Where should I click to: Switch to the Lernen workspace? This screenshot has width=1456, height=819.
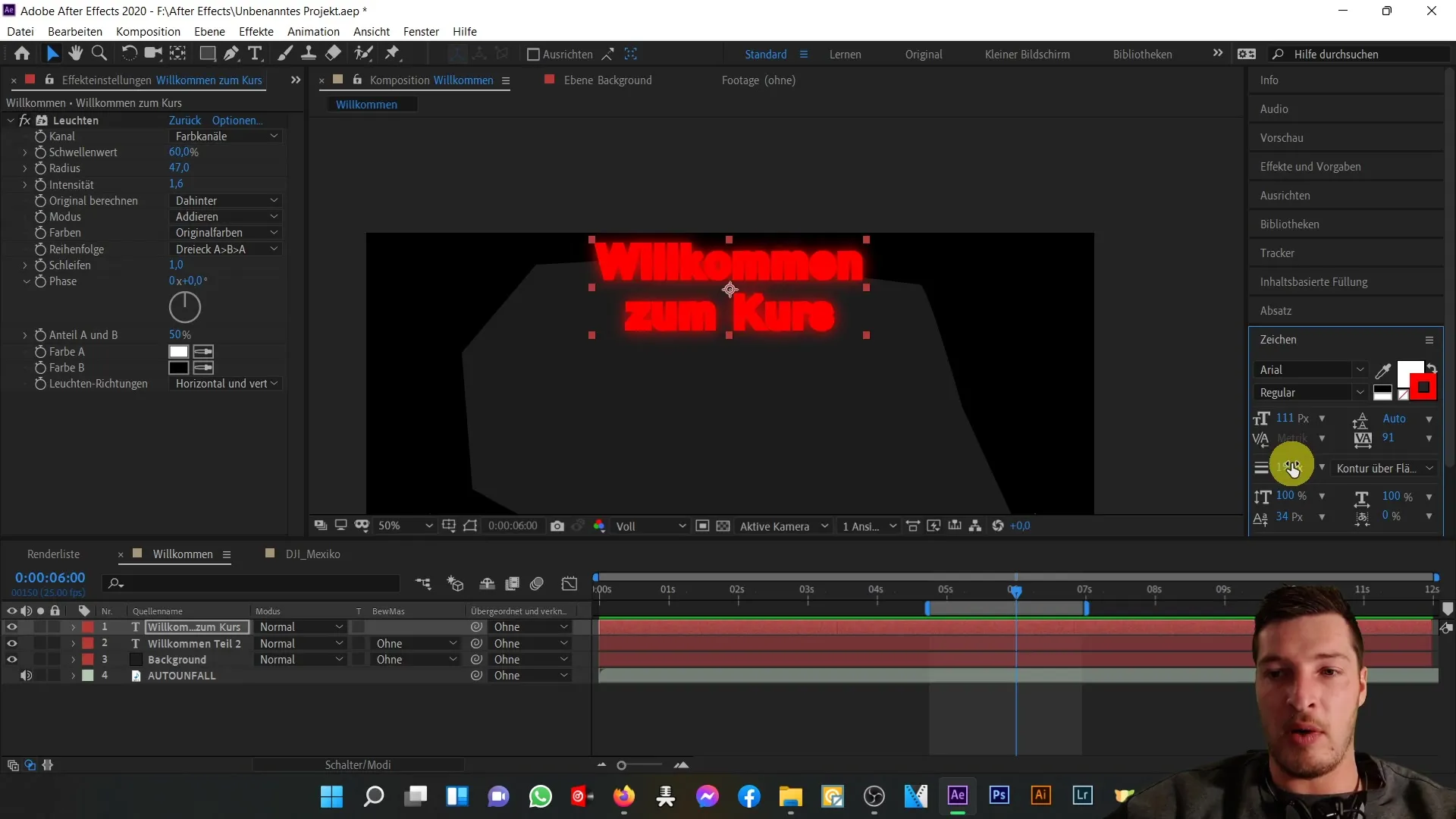click(x=845, y=55)
